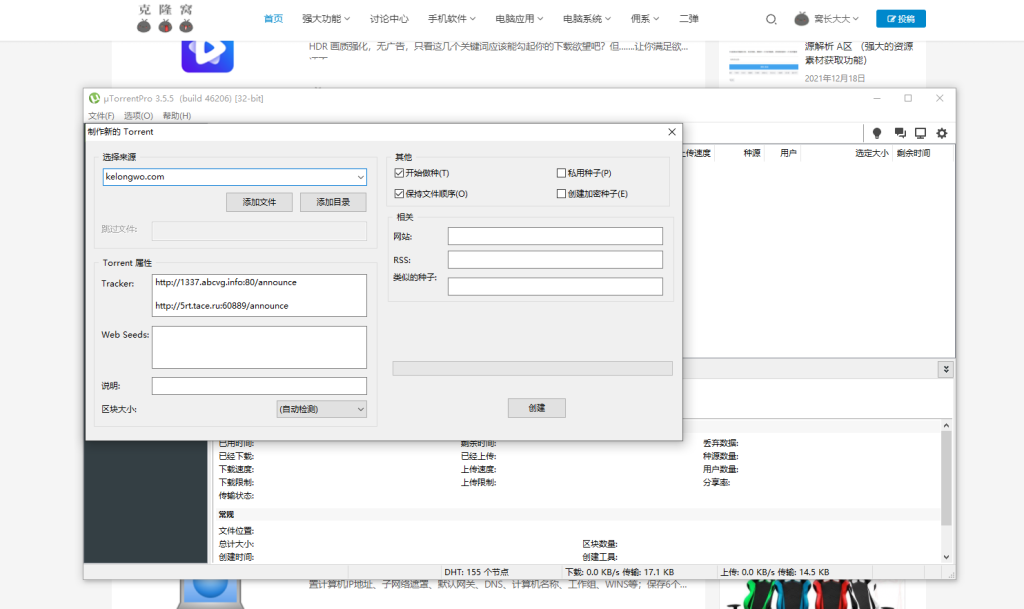Open the website search icon
The width and height of the screenshot is (1024, 609).
pos(771,19)
